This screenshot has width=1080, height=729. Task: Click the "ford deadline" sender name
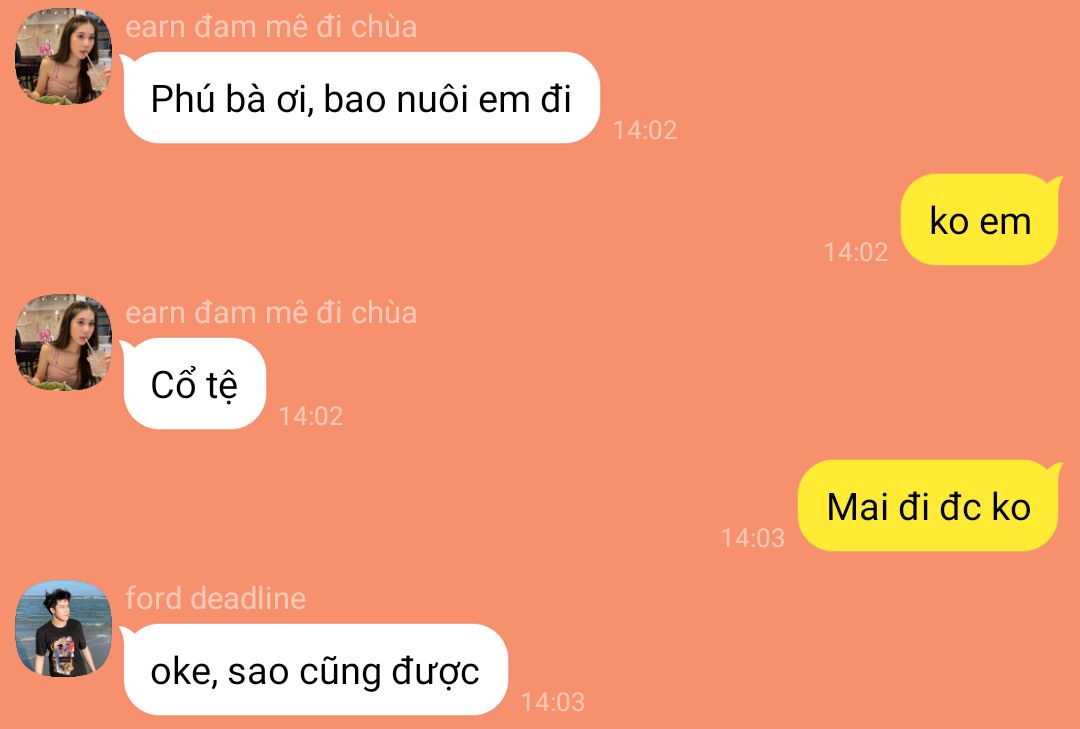pyautogui.click(x=216, y=598)
